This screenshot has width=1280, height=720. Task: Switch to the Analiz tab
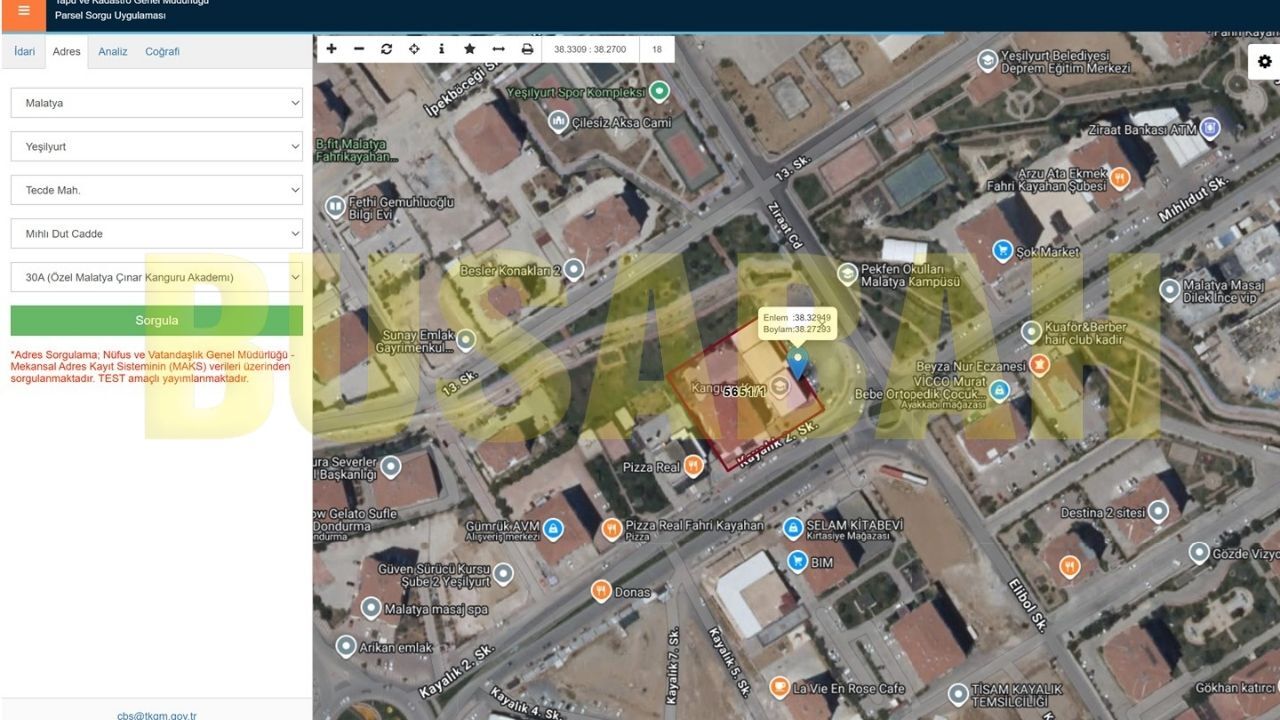pyautogui.click(x=113, y=51)
